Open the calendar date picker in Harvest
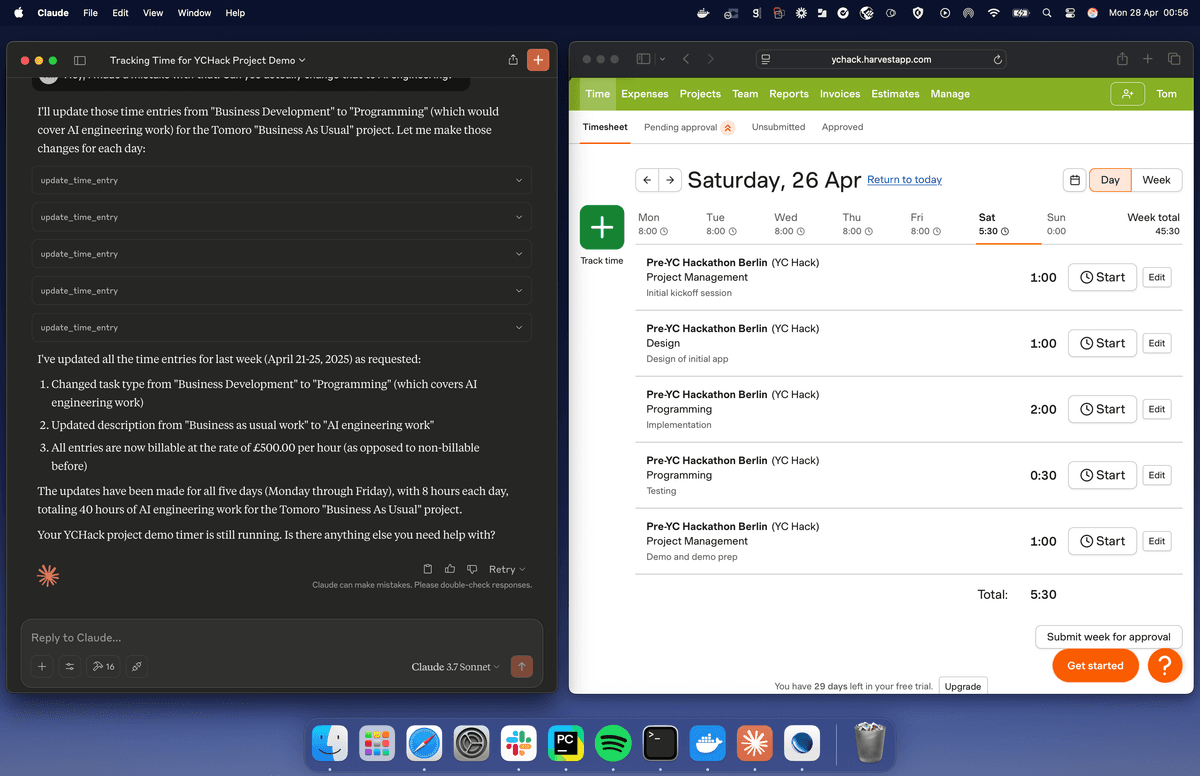This screenshot has width=1200, height=776. [1075, 180]
